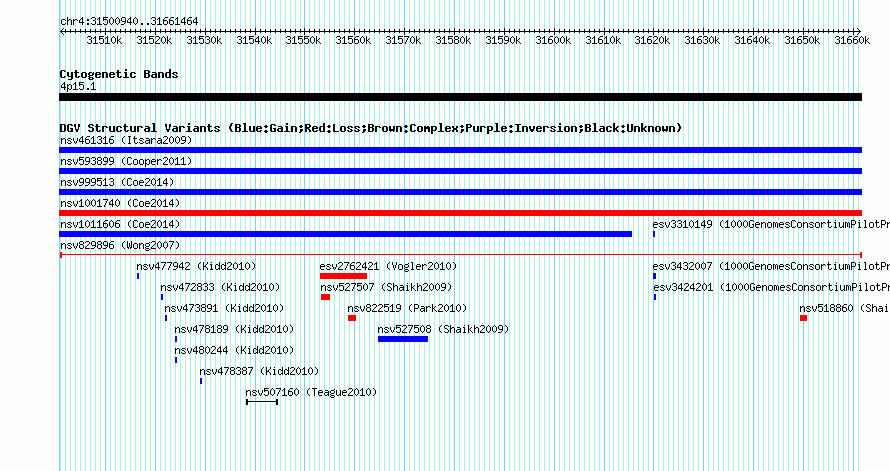Click the nsv461316 (Itsara2009) label
The height and width of the screenshot is (471, 890).
[126, 140]
